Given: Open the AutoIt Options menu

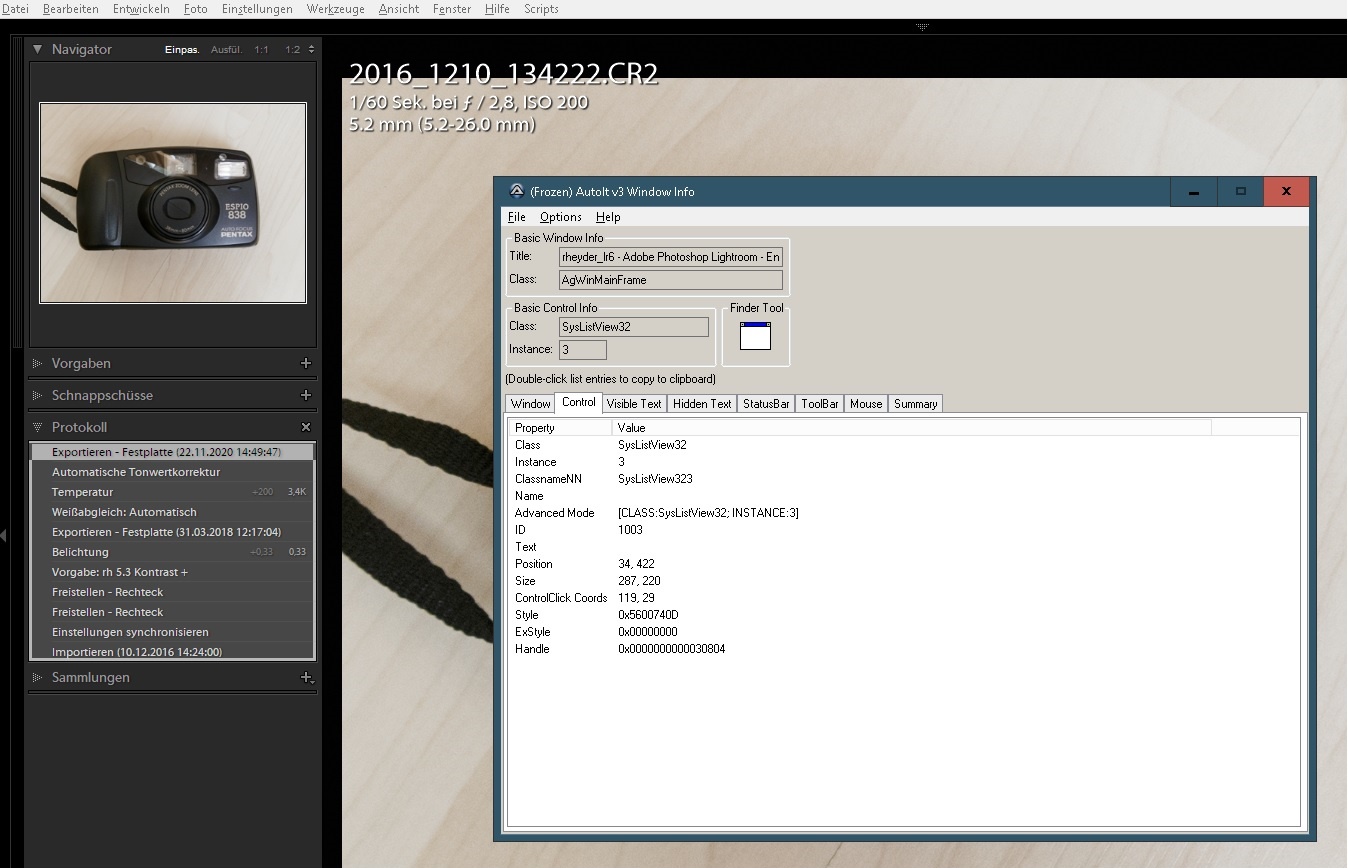Looking at the screenshot, I should (x=560, y=217).
